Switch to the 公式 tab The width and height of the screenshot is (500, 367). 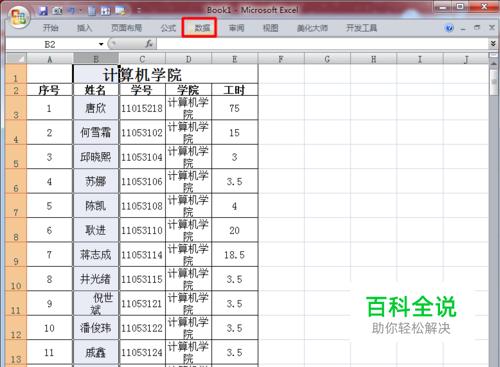pyautogui.click(x=168, y=28)
